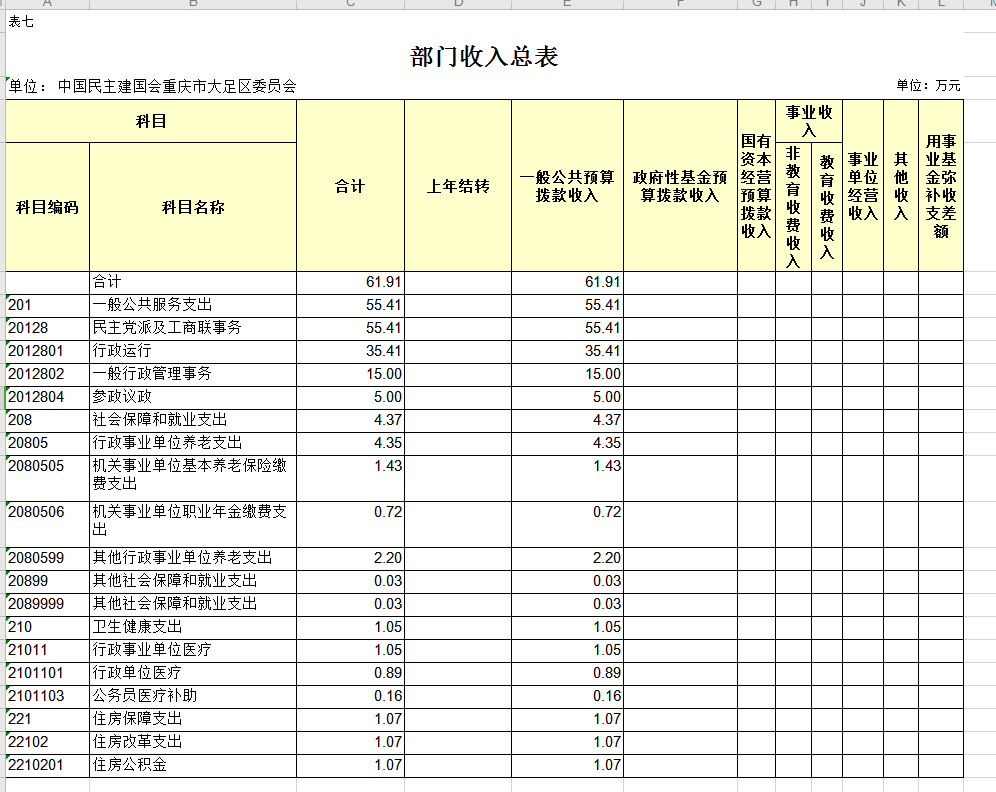Click the 住房保障支出 cell

(193, 719)
